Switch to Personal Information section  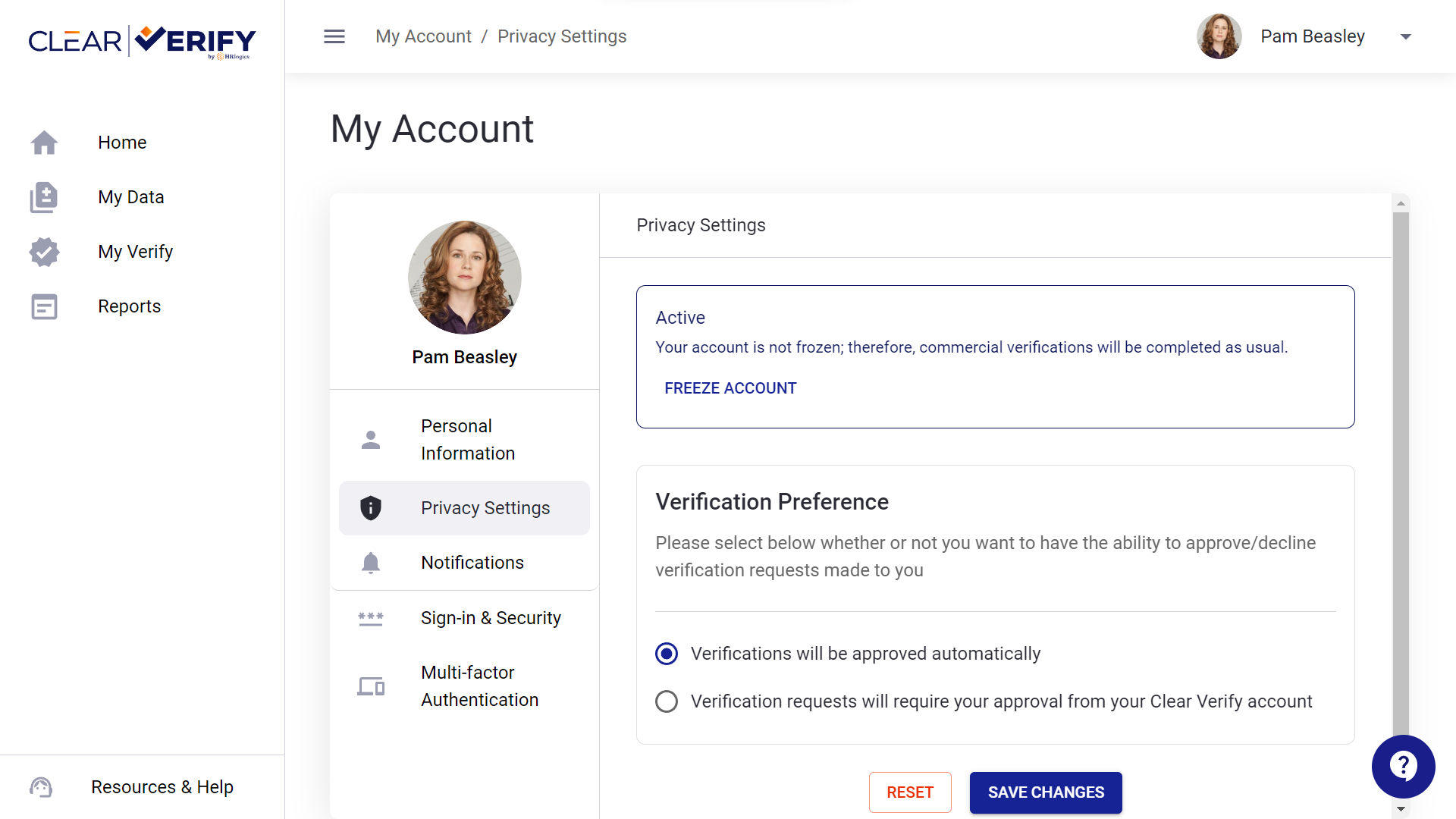click(x=464, y=440)
